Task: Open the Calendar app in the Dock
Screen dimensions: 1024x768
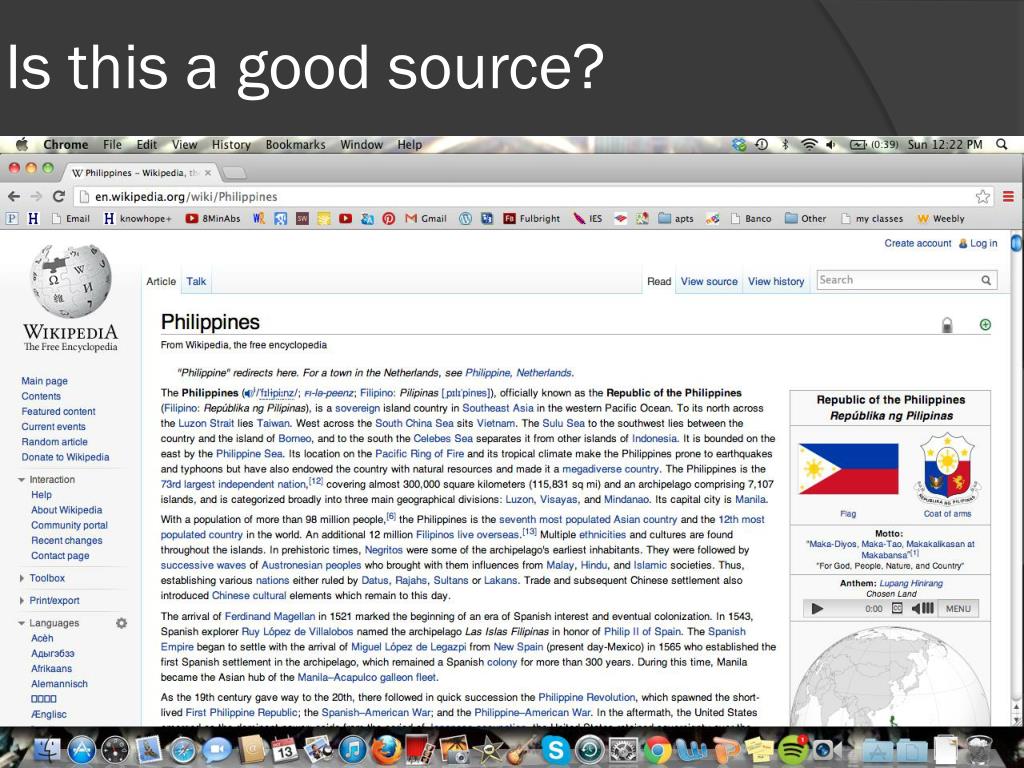Action: point(284,750)
